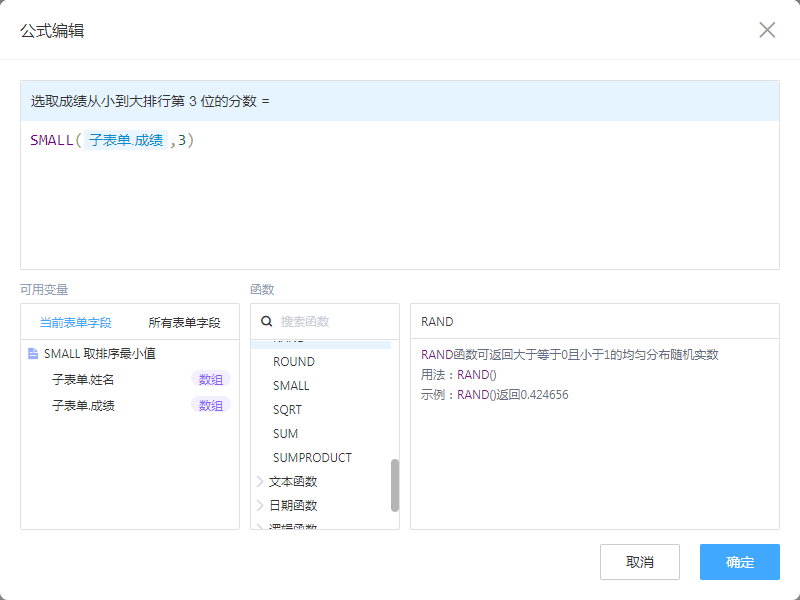
Task: Select the SUM function entry
Action: pos(285,434)
